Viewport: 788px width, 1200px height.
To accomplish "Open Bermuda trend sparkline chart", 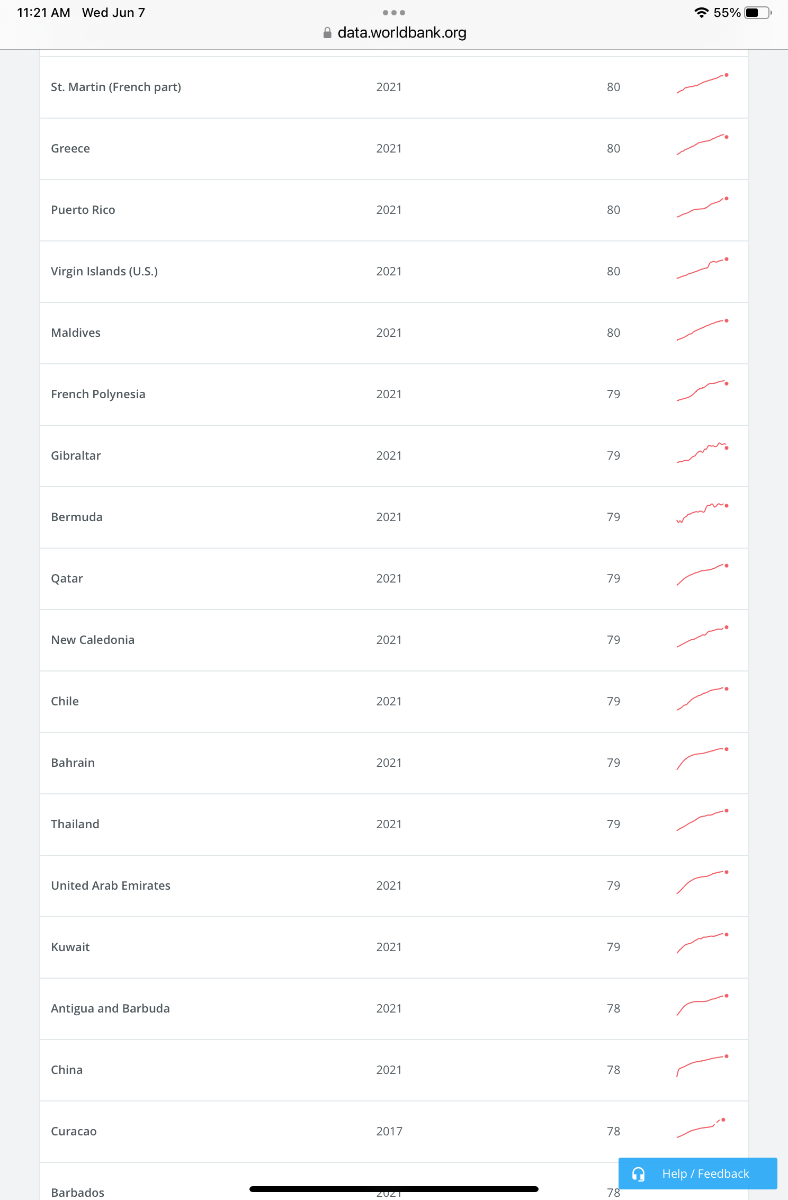I will pyautogui.click(x=703, y=513).
